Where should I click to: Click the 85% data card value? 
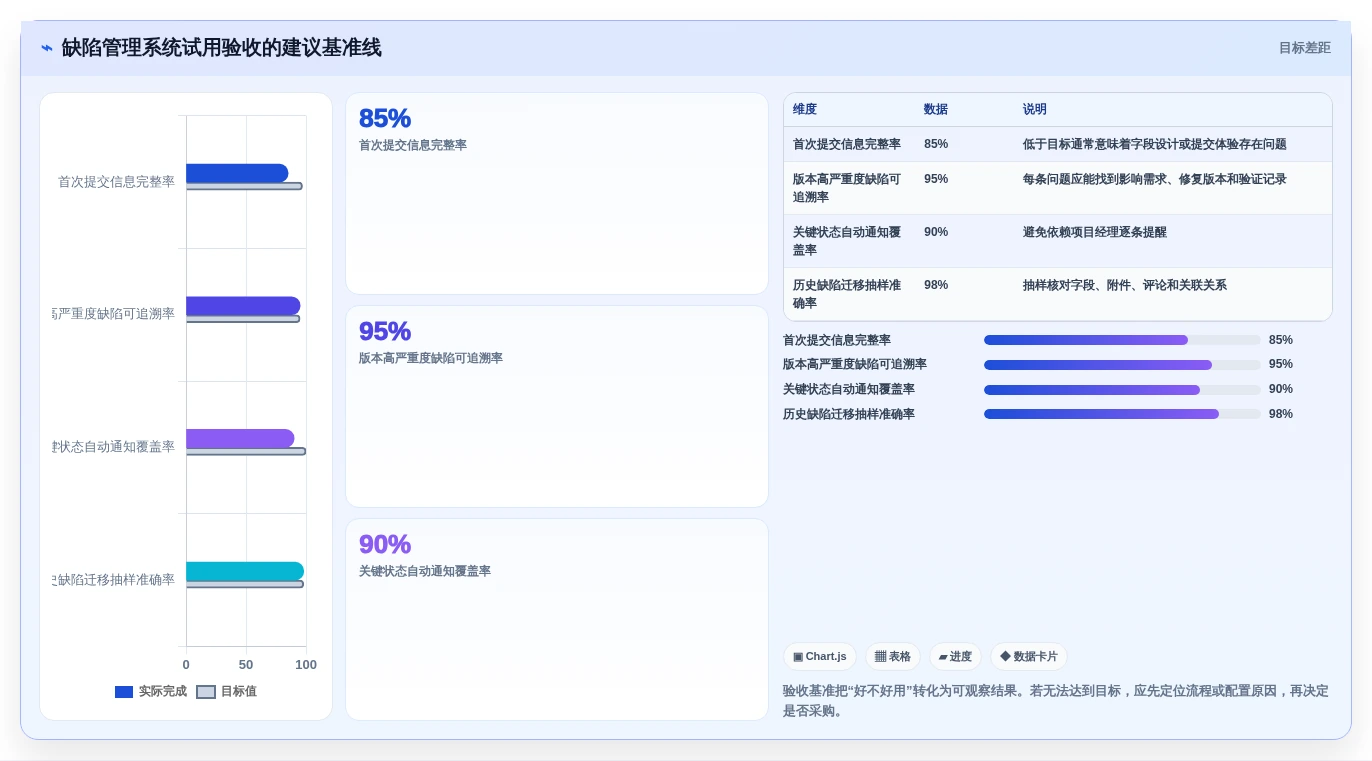coord(385,118)
